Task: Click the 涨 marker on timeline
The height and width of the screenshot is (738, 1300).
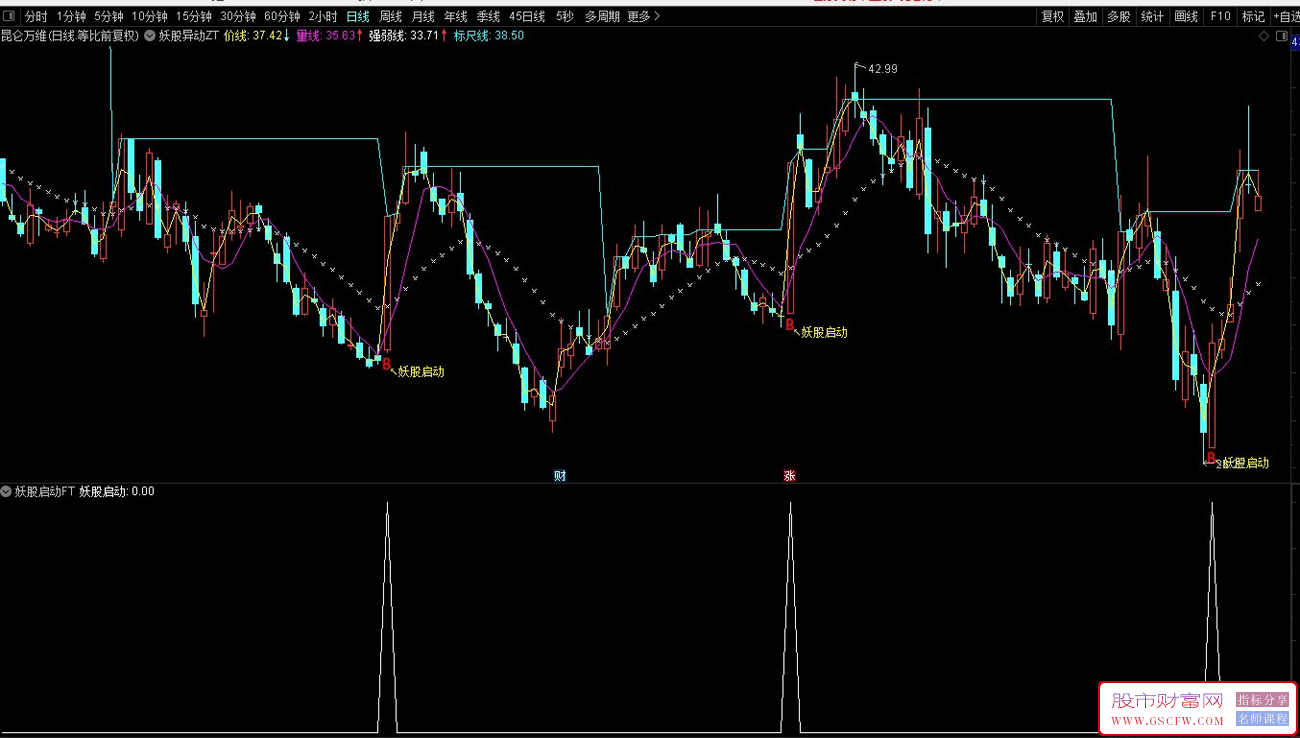Action: 789,476
